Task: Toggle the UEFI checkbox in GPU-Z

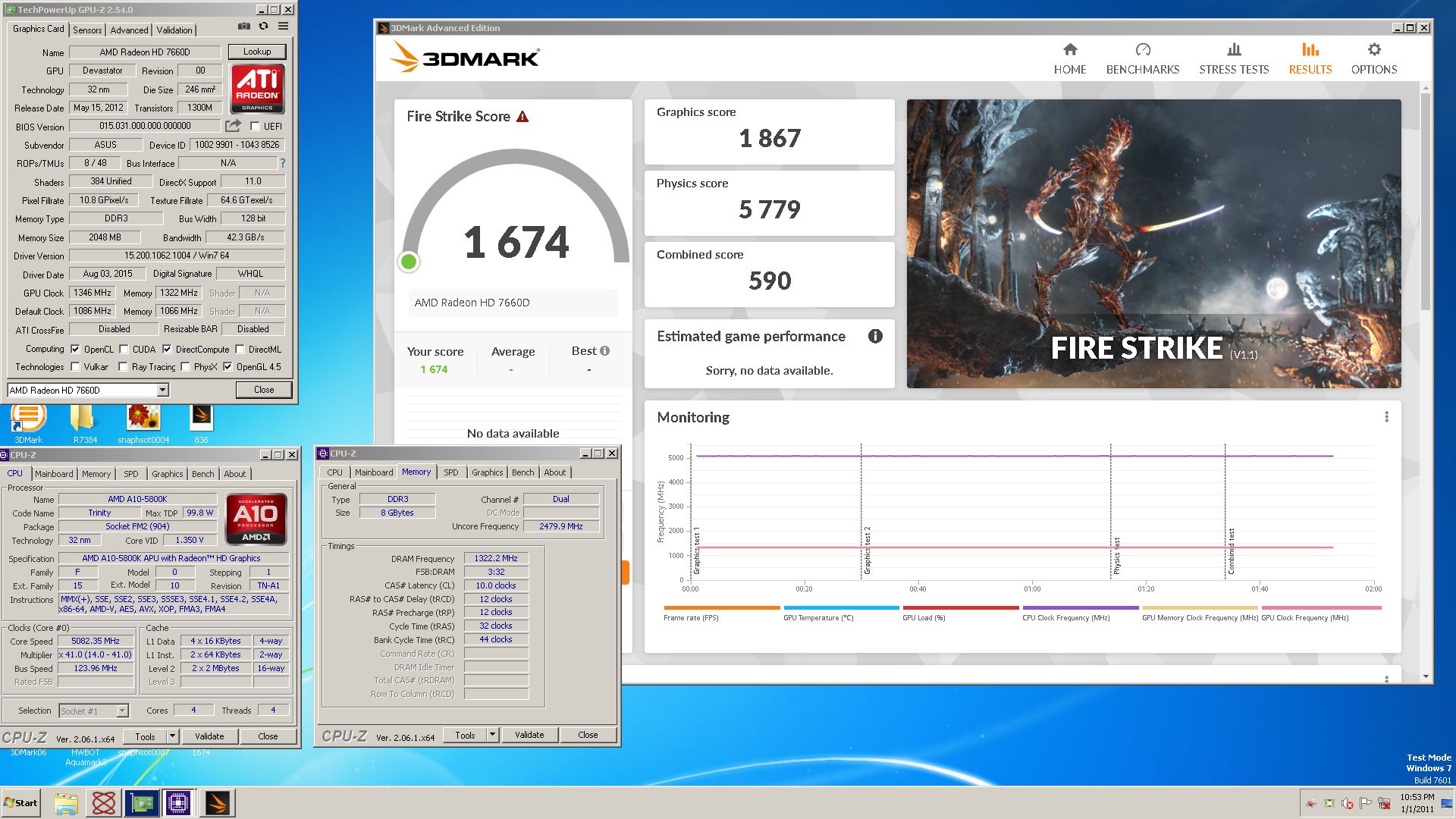Action: point(255,127)
